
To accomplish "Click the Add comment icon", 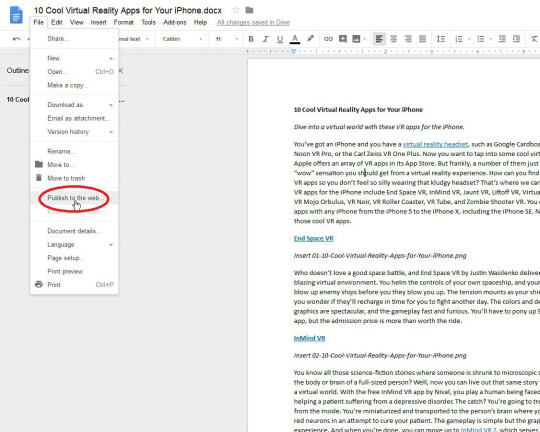I will (x=343, y=39).
